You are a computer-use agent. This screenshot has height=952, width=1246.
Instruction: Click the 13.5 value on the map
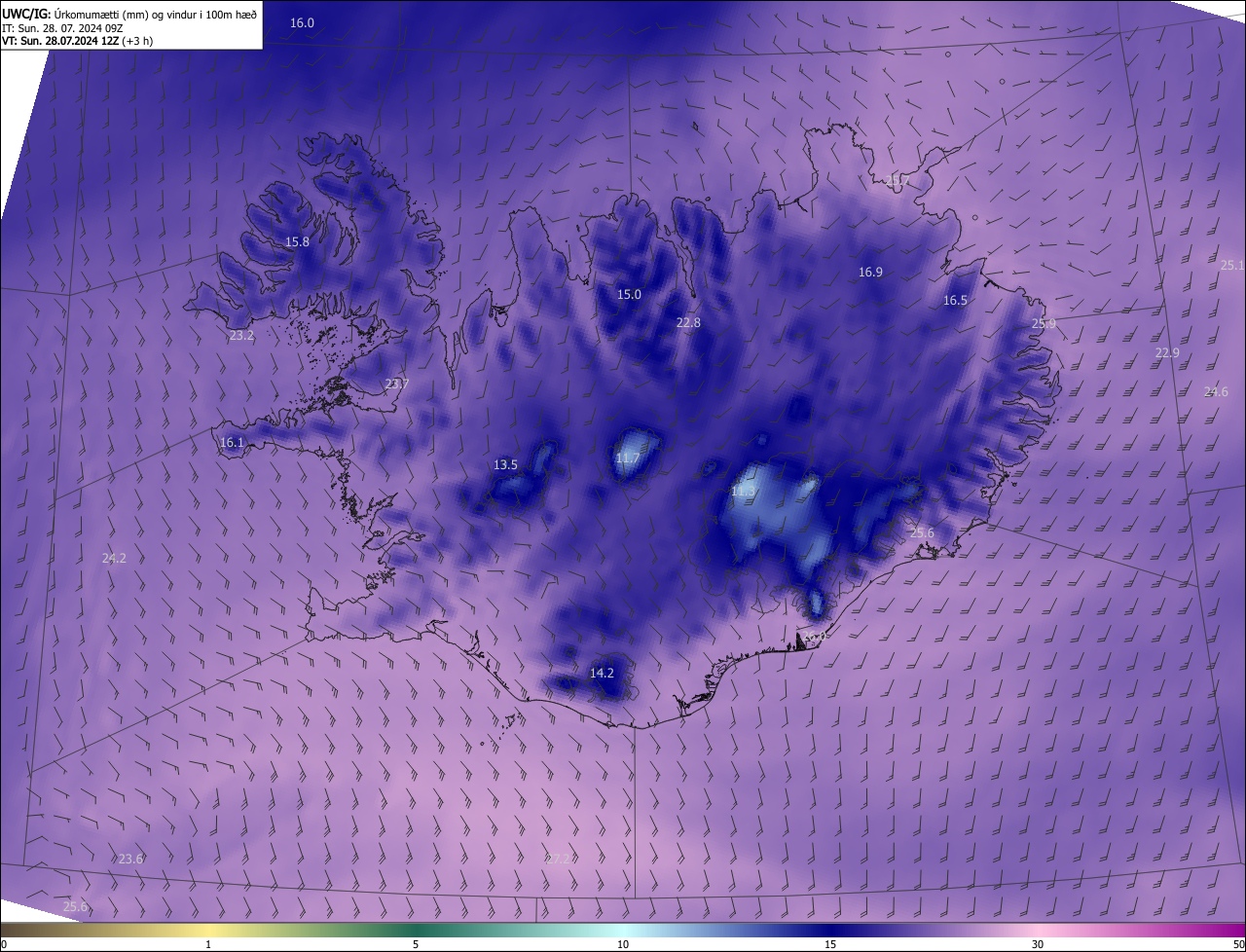point(505,465)
